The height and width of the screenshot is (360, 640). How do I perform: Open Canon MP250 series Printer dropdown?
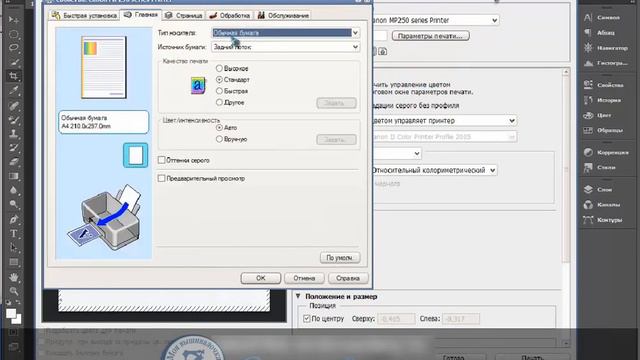click(435, 20)
